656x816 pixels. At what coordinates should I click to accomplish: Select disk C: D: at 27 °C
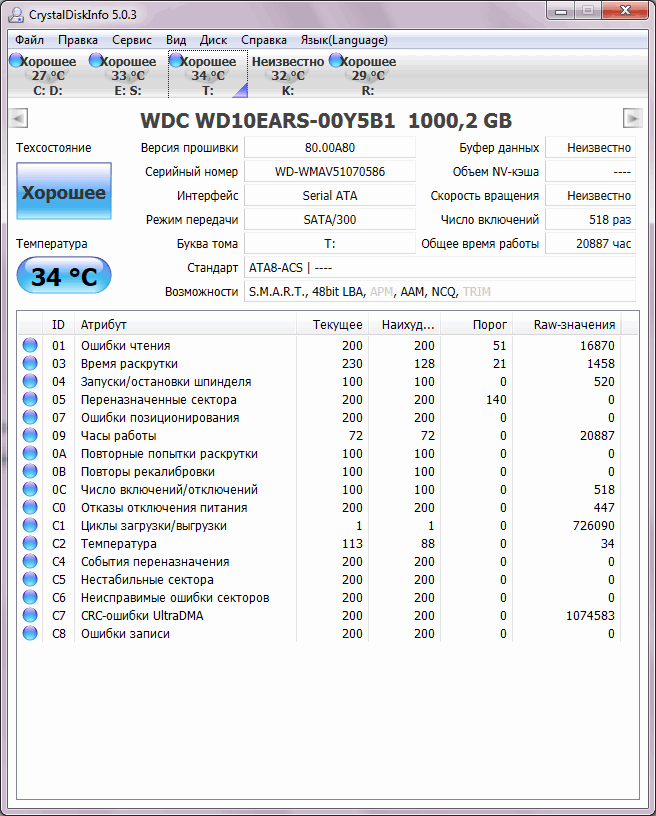pyautogui.click(x=48, y=75)
